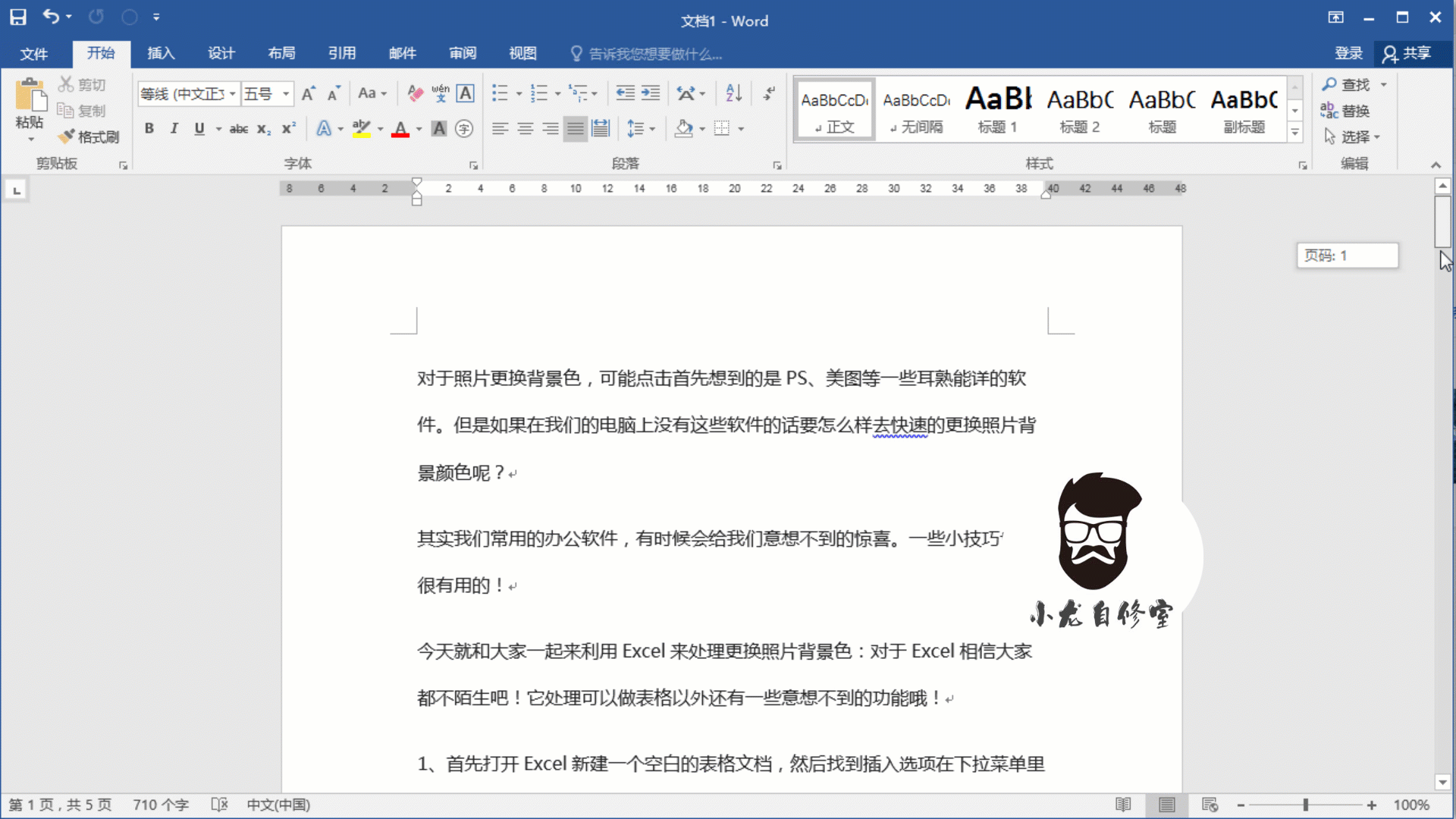Screen dimensions: 1456x819
Task: Toggle Justify alignment button
Action: click(576, 129)
